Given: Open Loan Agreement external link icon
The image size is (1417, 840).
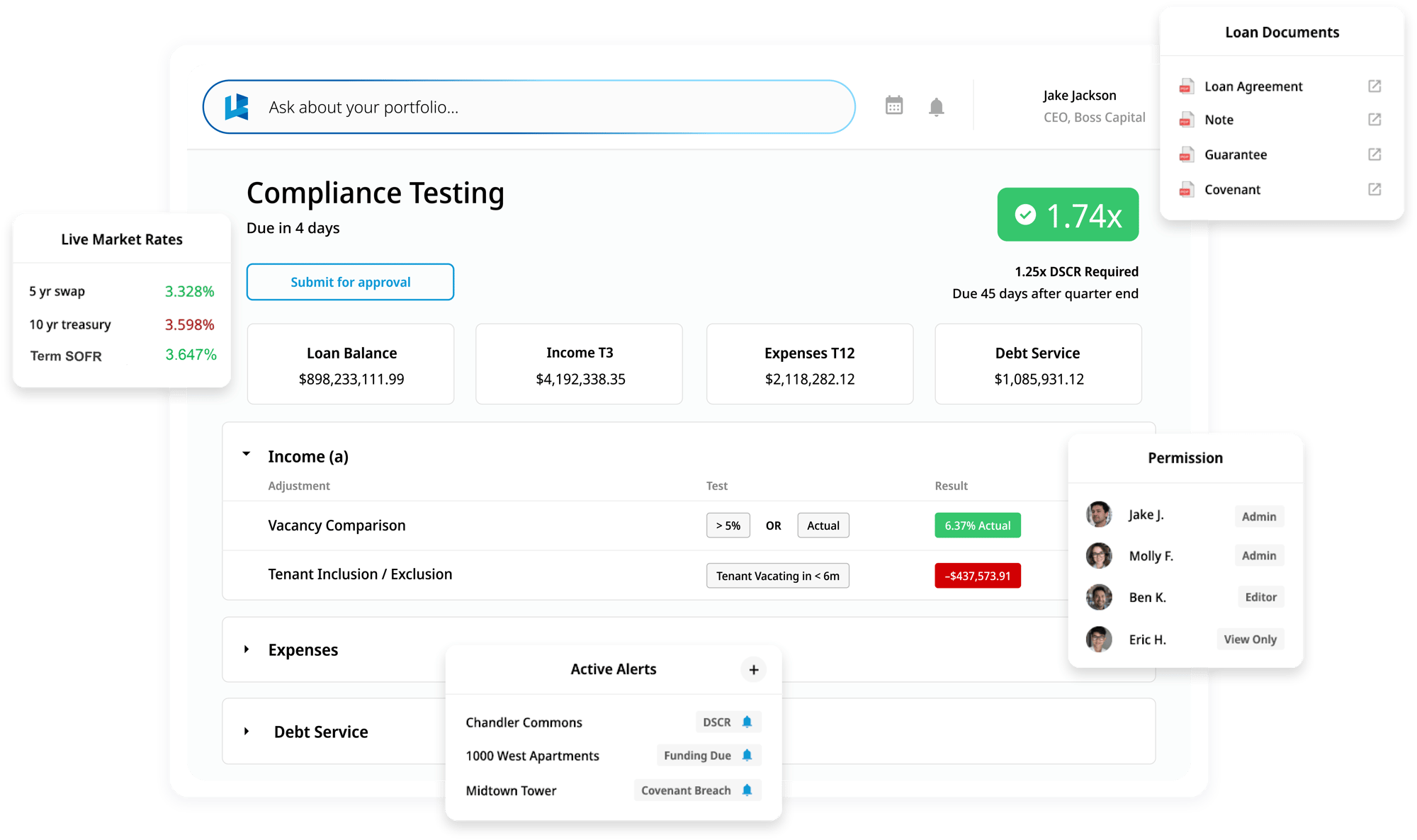Looking at the screenshot, I should pos(1374,86).
